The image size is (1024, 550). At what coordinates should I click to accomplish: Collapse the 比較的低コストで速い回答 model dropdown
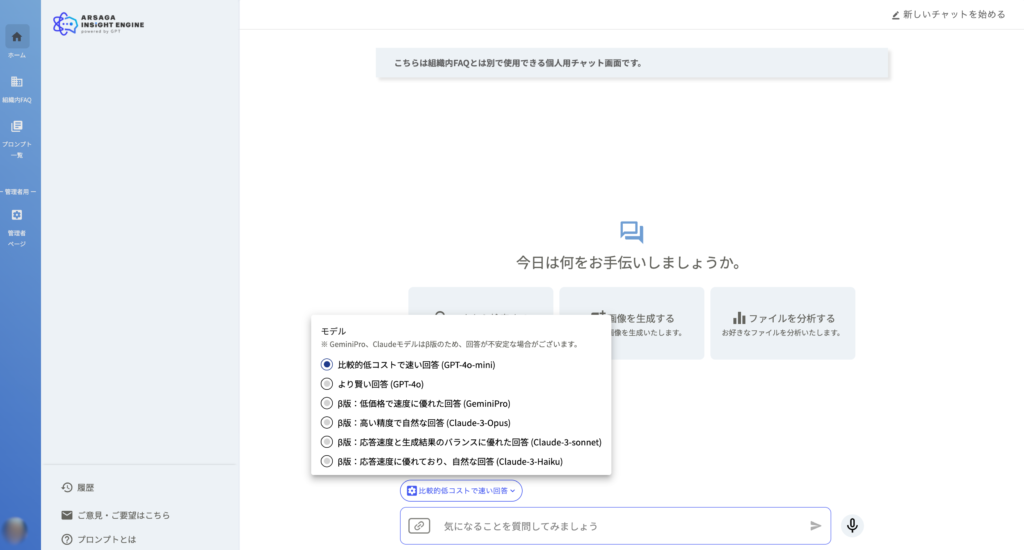[x=461, y=491]
